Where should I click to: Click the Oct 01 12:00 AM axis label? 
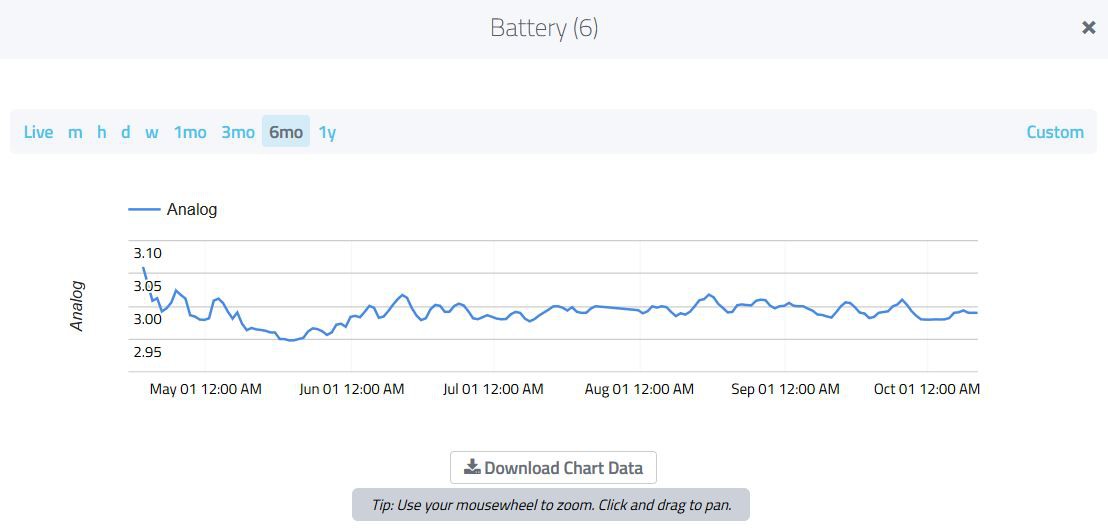click(x=926, y=389)
